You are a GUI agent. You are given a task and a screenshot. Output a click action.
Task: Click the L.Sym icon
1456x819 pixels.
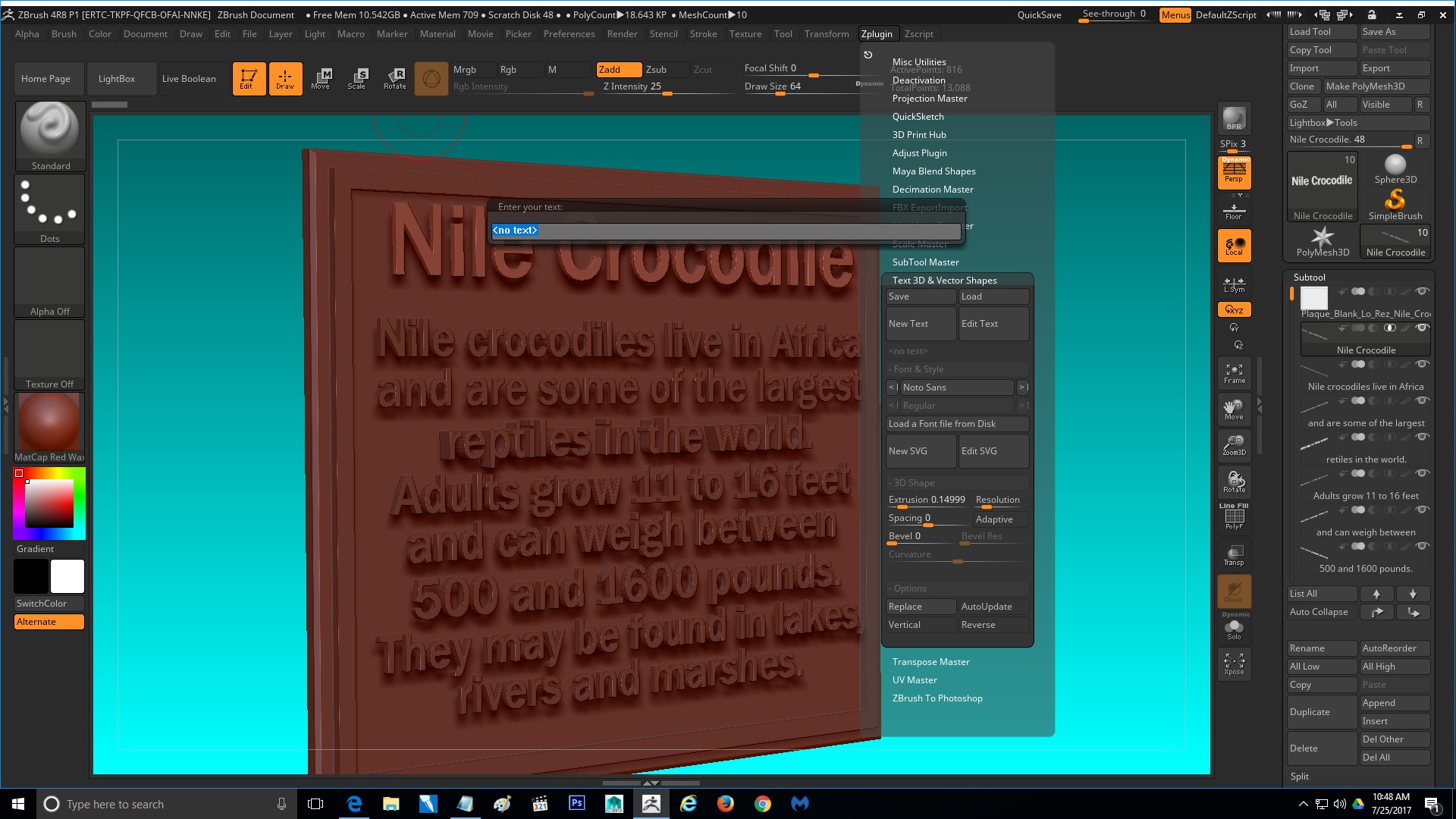click(1234, 284)
